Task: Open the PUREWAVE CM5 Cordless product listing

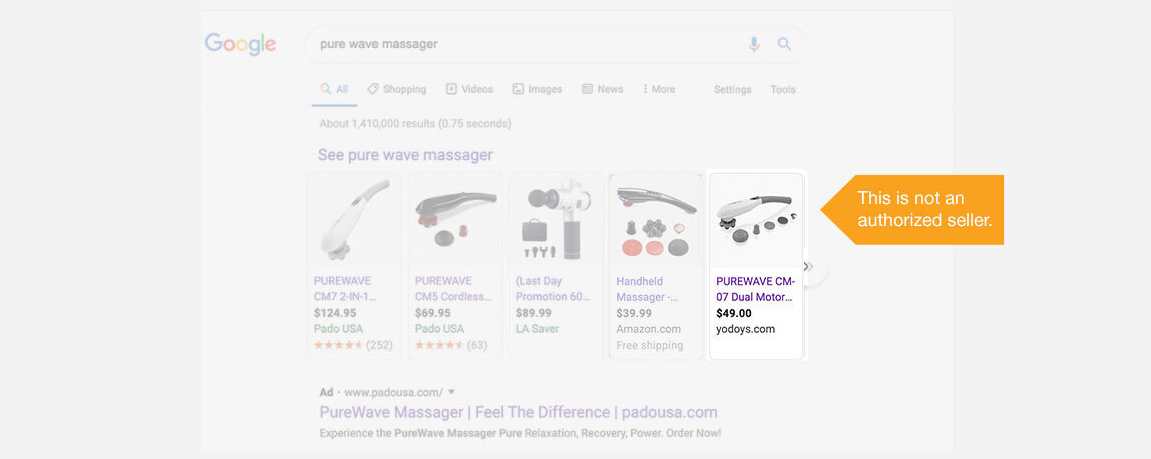Action: (x=453, y=289)
